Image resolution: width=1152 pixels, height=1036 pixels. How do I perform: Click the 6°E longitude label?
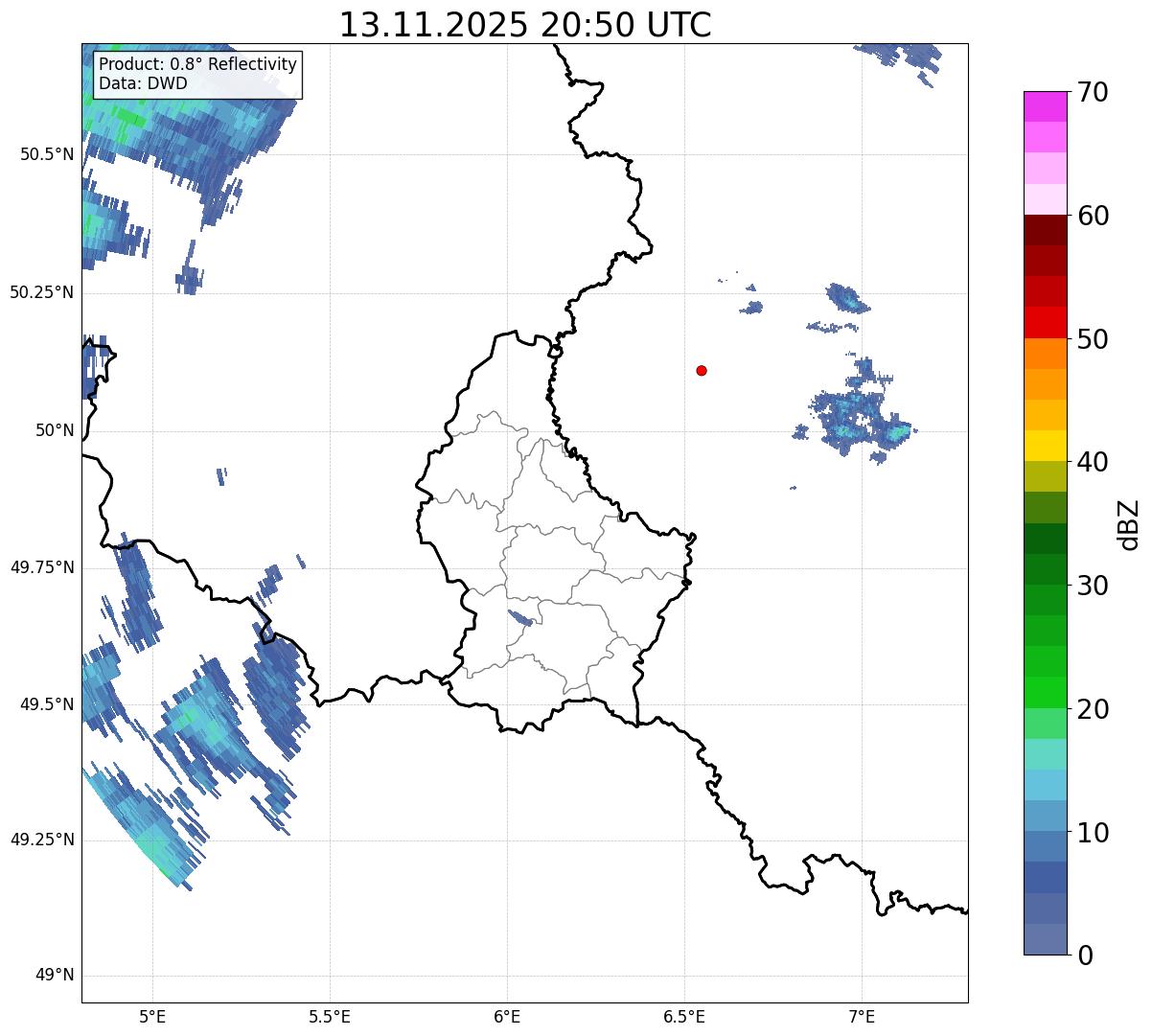click(507, 1017)
